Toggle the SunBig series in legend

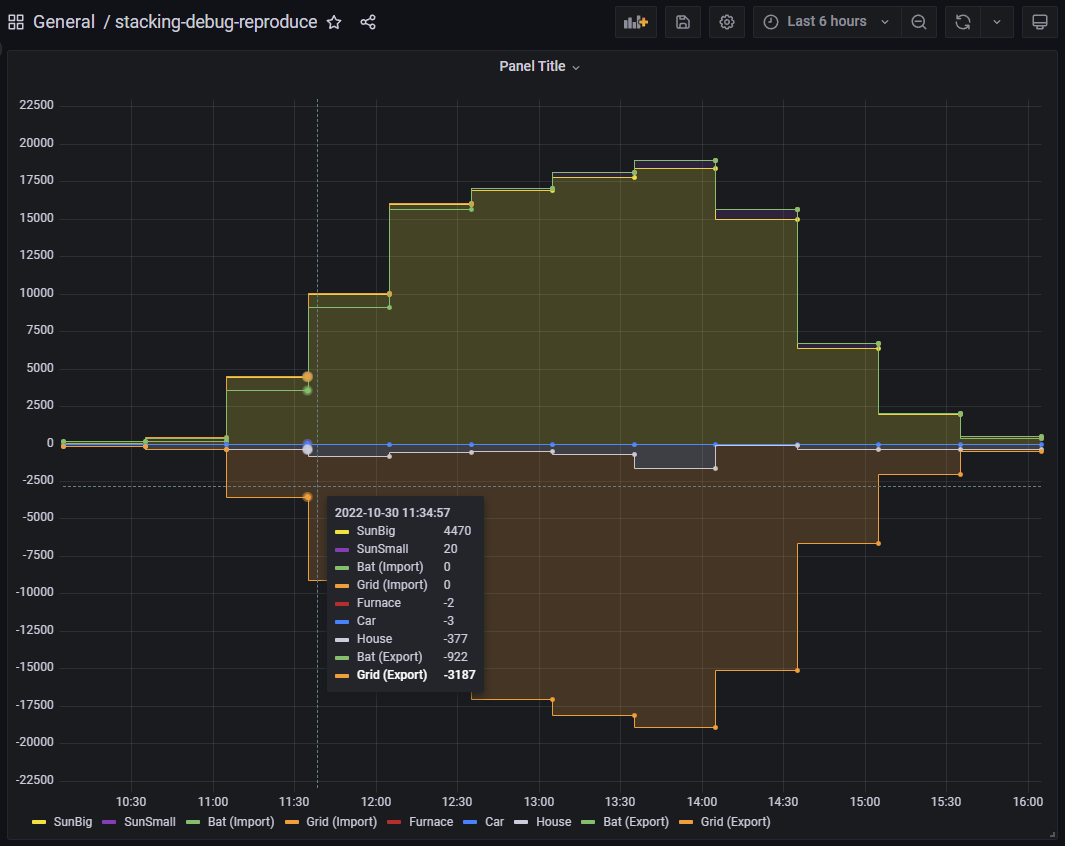click(x=72, y=821)
